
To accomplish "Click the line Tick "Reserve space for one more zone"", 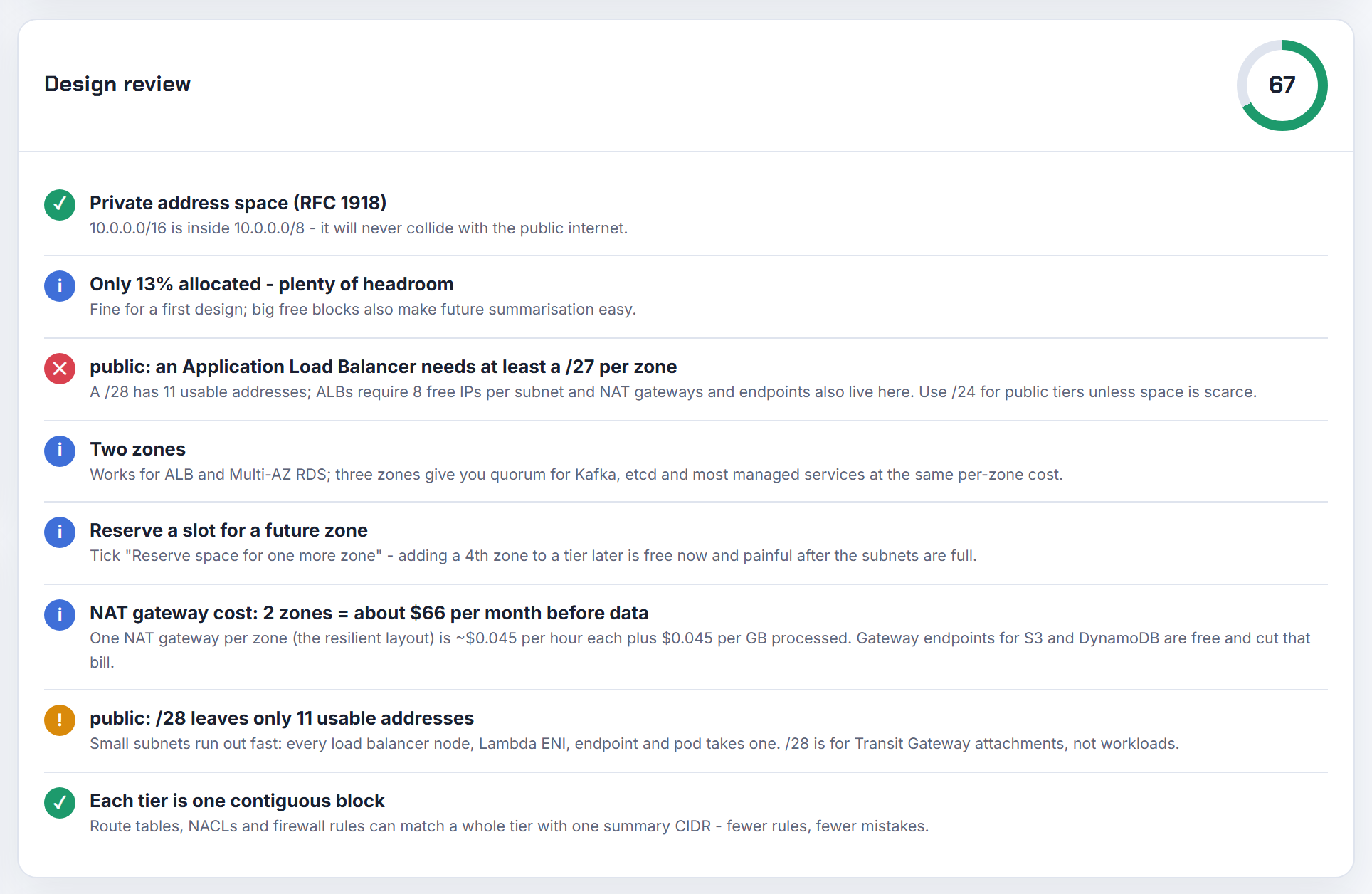I will click(534, 556).
